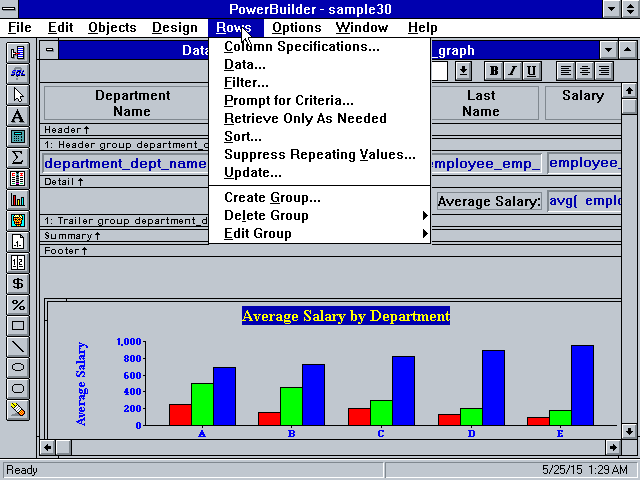The width and height of the screenshot is (640, 480).
Task: Select the department_dept_name field
Action: tap(126, 163)
